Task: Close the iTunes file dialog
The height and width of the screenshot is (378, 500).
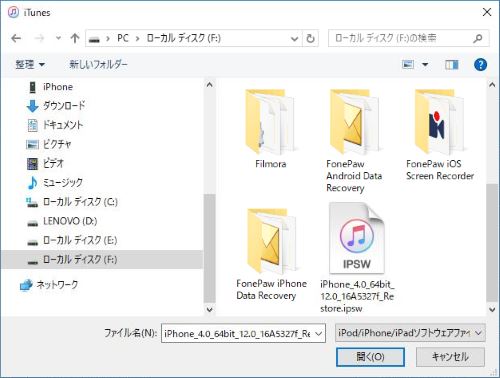Action: pyautogui.click(x=487, y=12)
